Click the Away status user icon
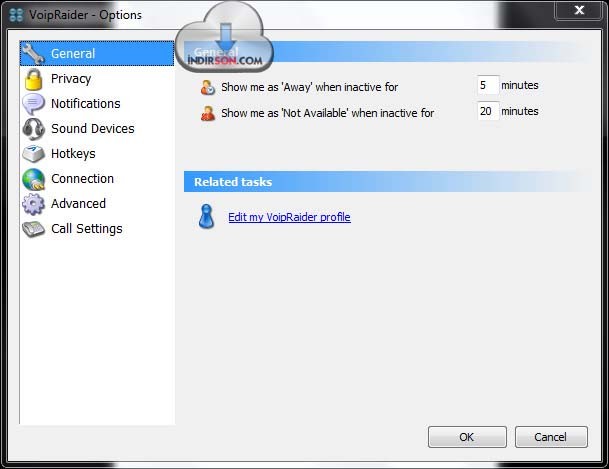The width and height of the screenshot is (609, 469). [x=208, y=87]
